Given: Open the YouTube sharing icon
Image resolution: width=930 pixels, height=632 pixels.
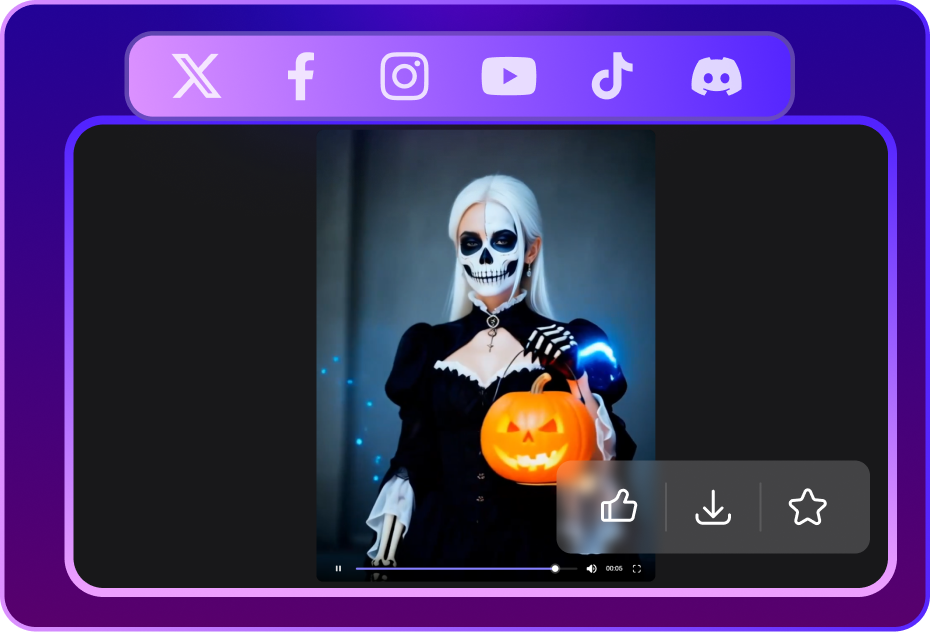Looking at the screenshot, I should click(508, 75).
